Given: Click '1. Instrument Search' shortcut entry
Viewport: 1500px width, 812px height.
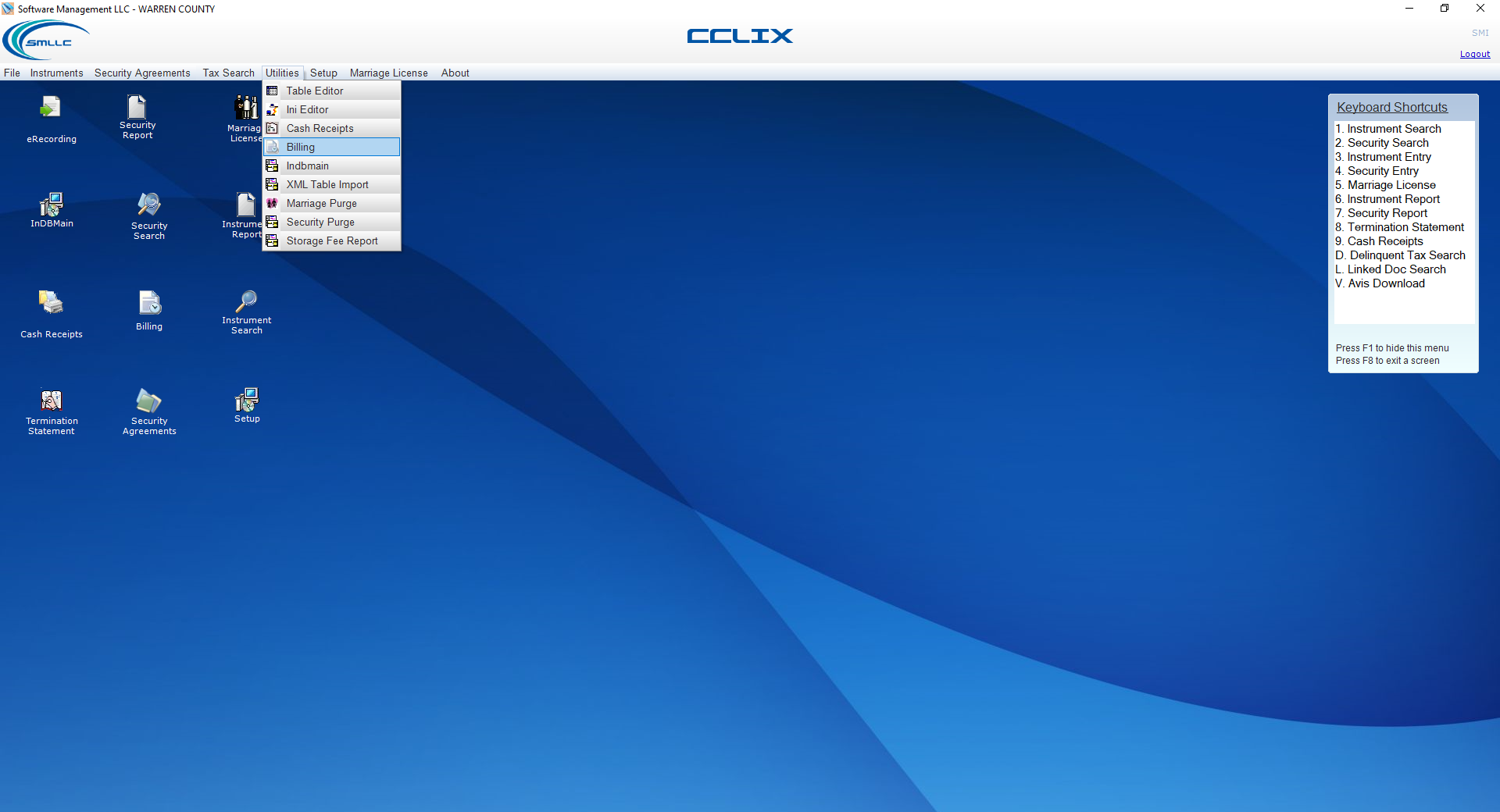Looking at the screenshot, I should (x=1387, y=129).
